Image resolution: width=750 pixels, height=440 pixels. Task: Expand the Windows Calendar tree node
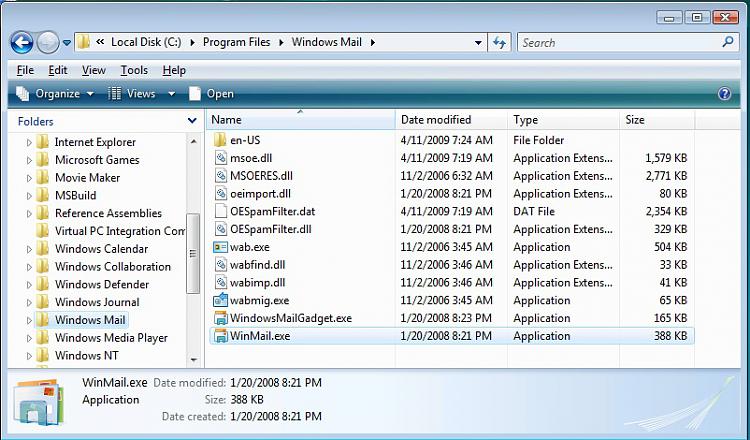pos(29,249)
